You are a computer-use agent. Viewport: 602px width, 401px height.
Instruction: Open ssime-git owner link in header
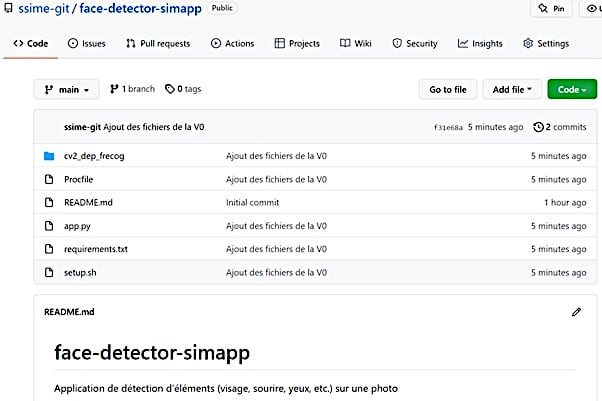(x=43, y=8)
